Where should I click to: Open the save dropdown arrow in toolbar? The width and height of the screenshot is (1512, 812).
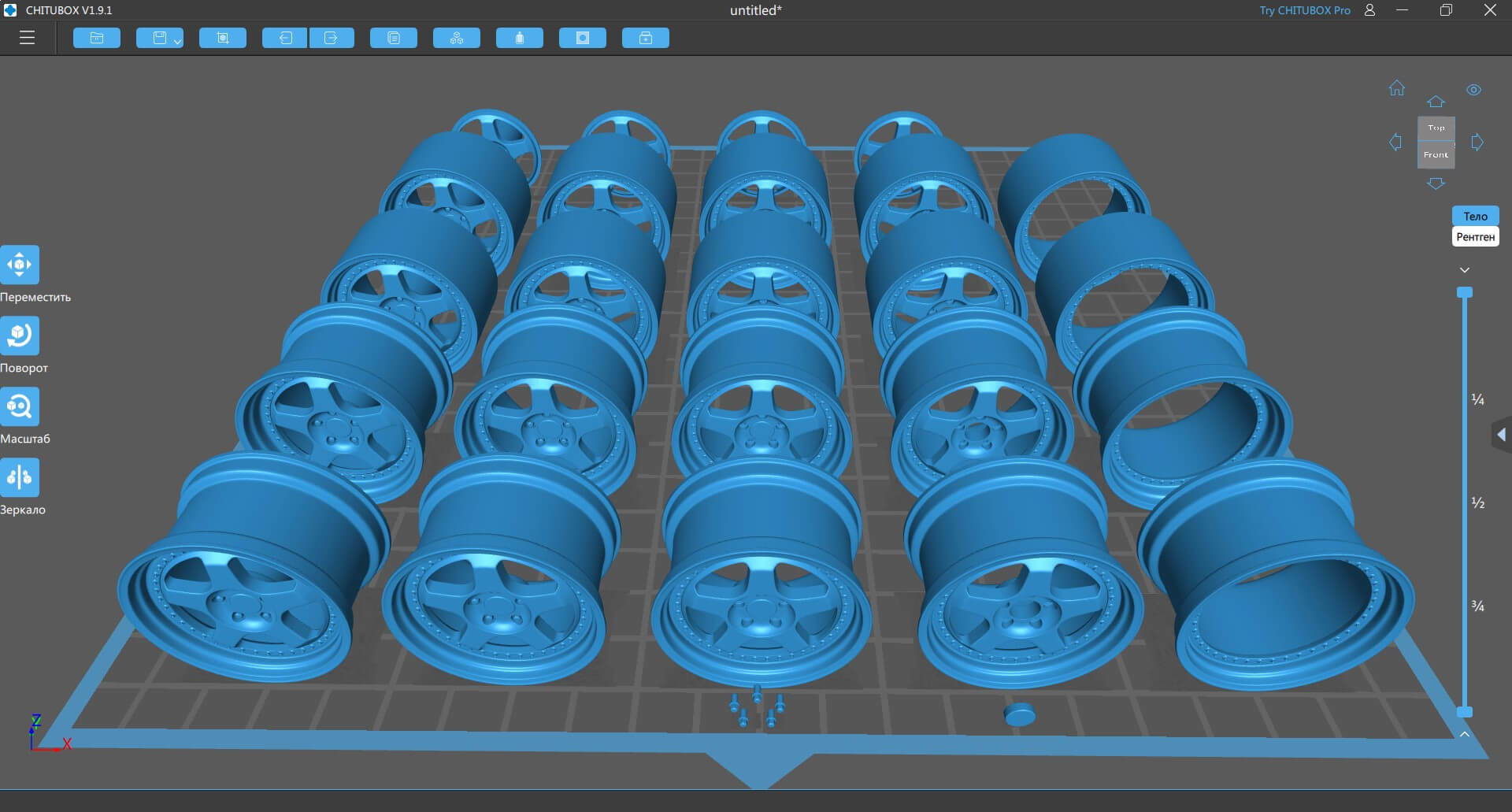(178, 41)
